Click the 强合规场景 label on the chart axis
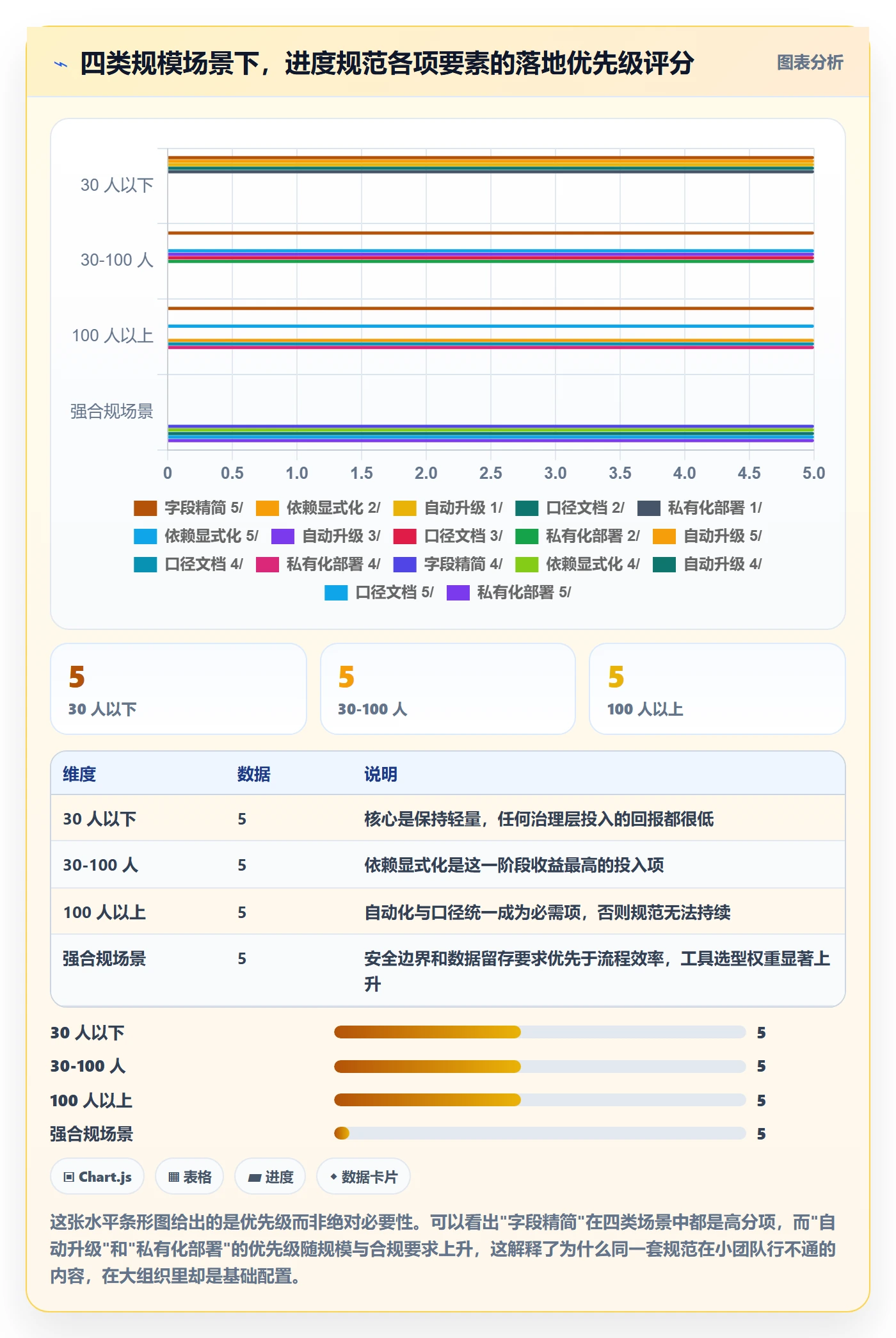 coord(112,411)
